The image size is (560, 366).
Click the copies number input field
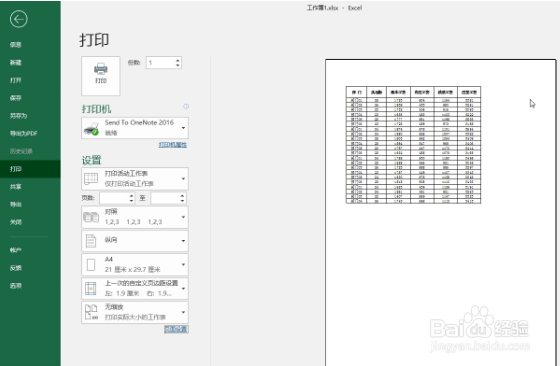(x=160, y=63)
